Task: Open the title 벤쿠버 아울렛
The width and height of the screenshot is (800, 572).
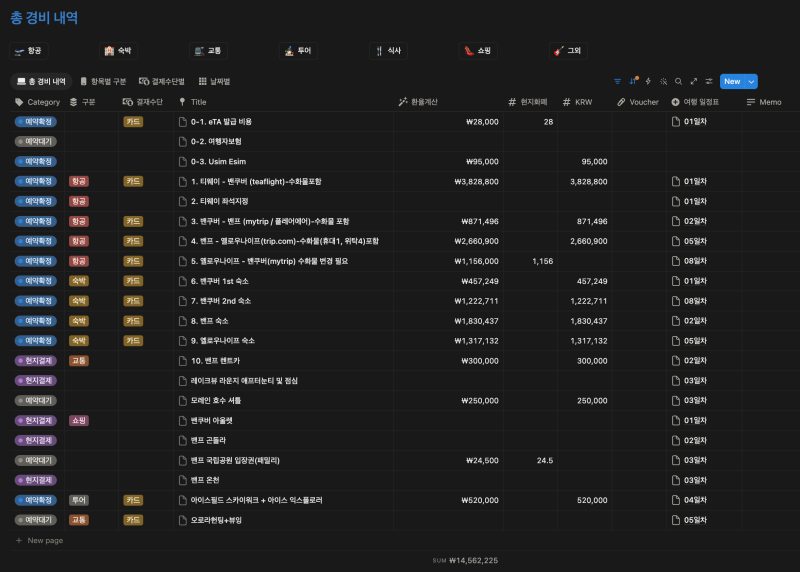Action: click(212, 420)
